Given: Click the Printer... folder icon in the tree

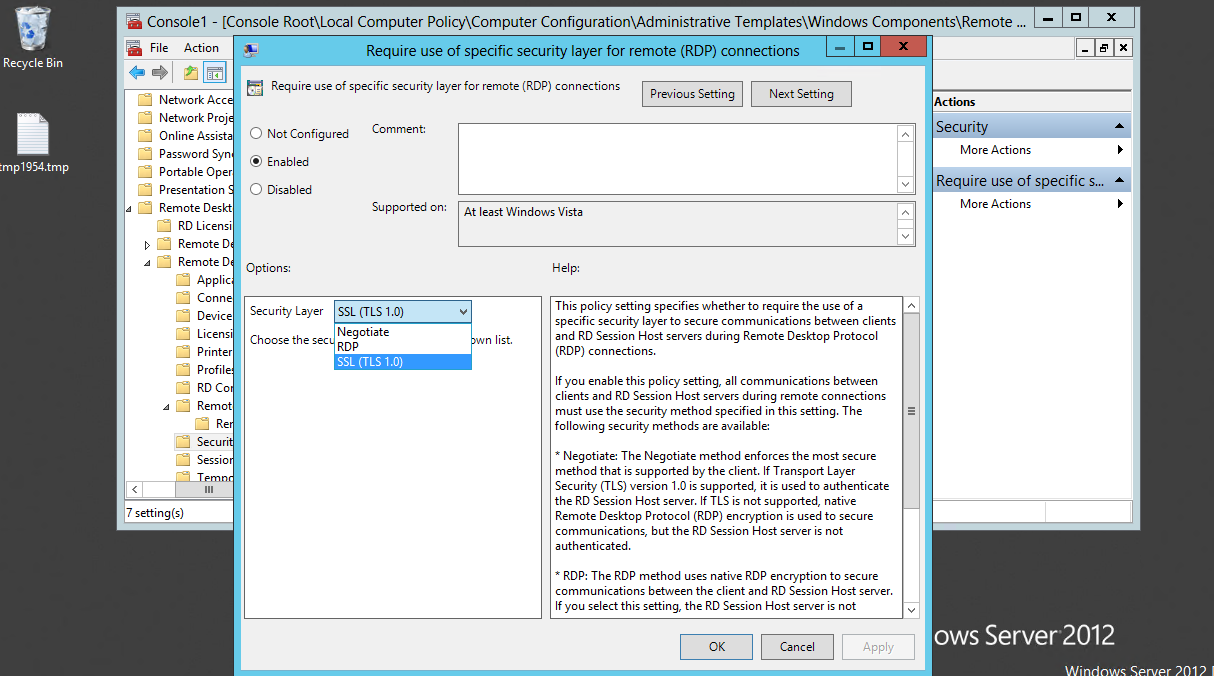Looking at the screenshot, I should pos(183,352).
